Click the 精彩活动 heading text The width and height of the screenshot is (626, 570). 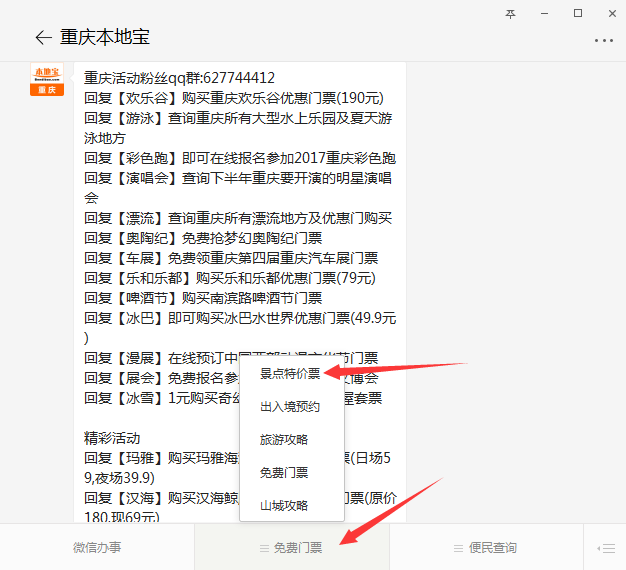click(x=112, y=438)
